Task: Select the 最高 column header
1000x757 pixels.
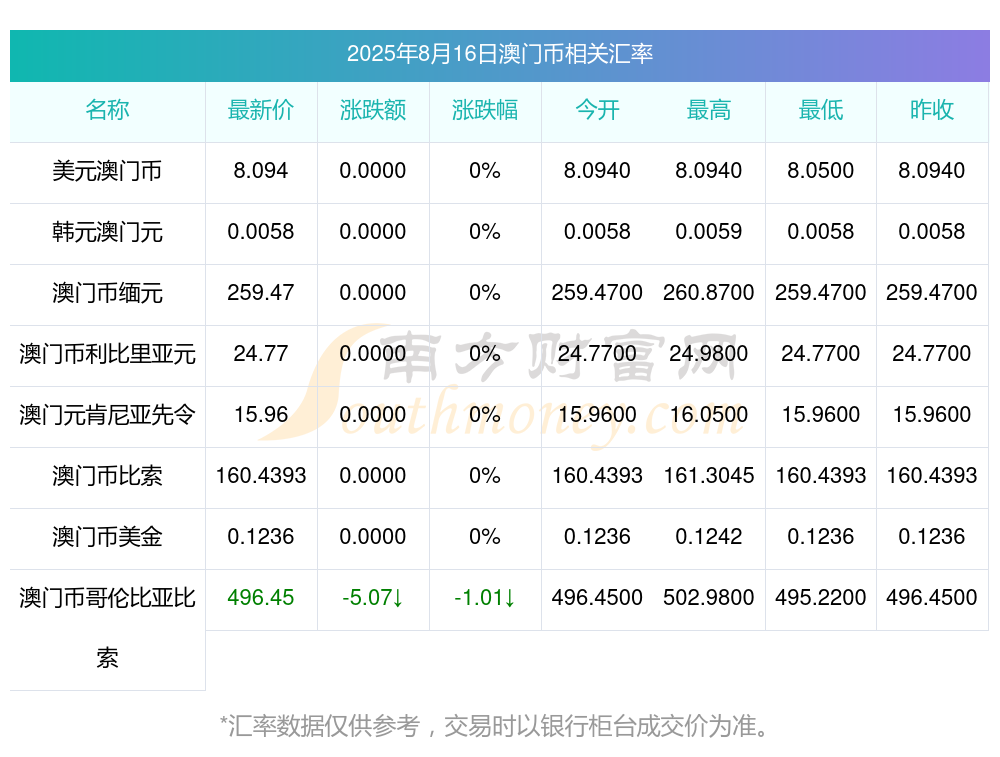Action: click(x=709, y=110)
